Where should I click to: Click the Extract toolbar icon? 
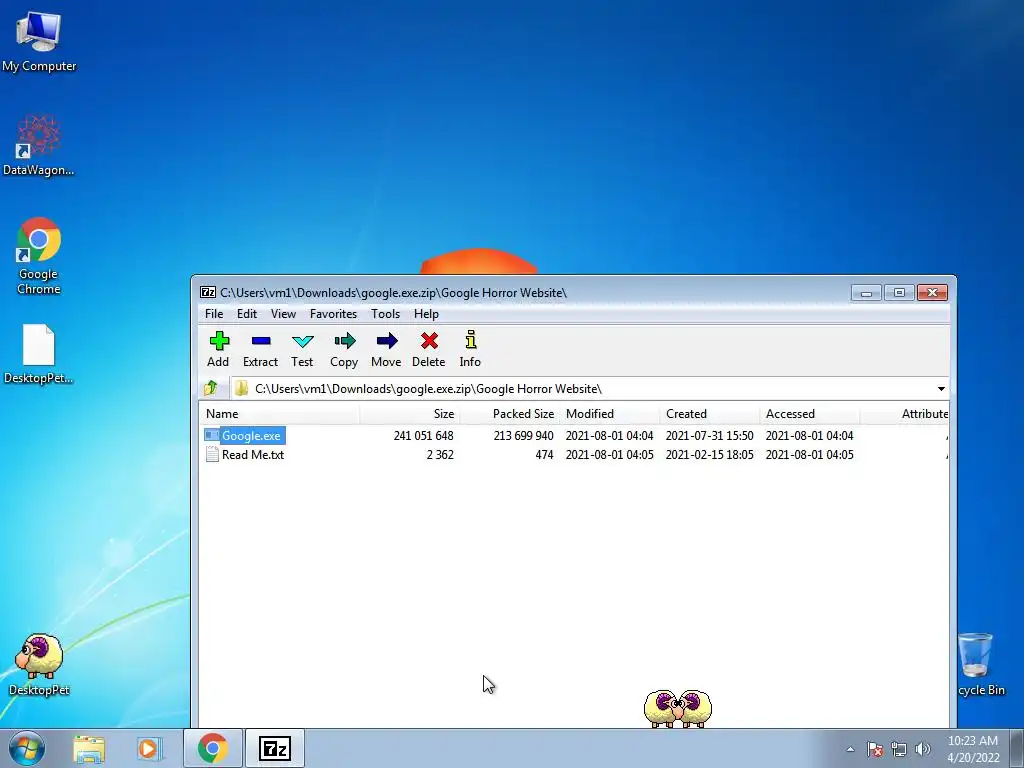coord(261,340)
